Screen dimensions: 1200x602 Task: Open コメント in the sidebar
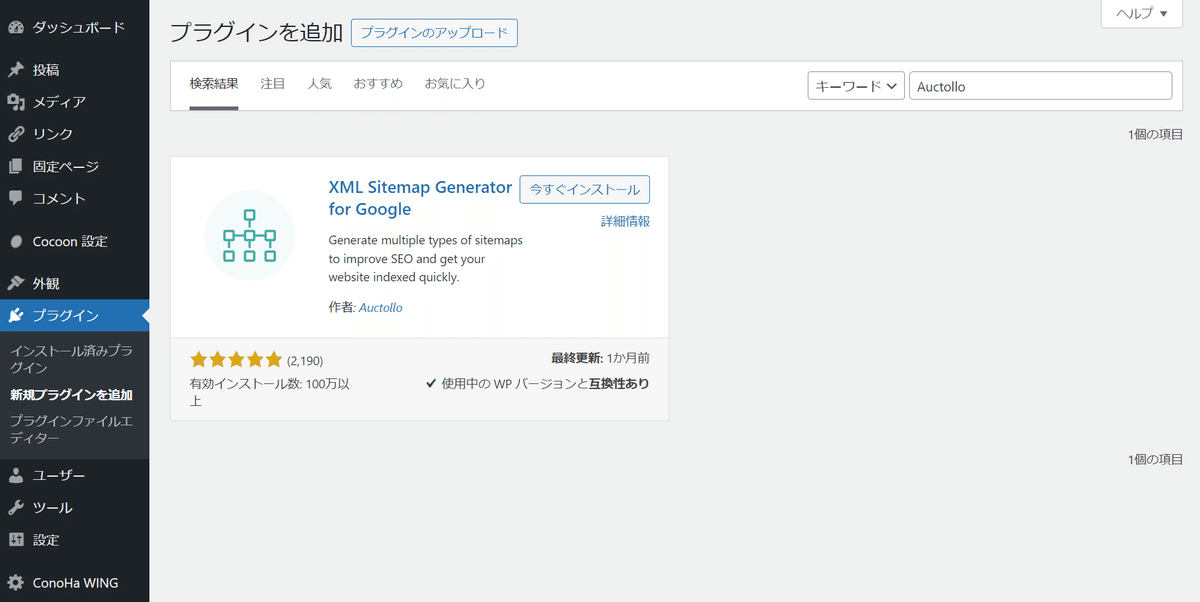pos(74,198)
